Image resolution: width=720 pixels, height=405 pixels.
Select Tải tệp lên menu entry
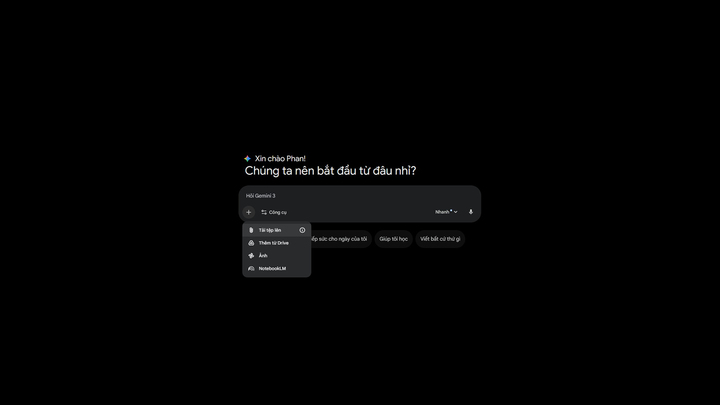[276, 230]
